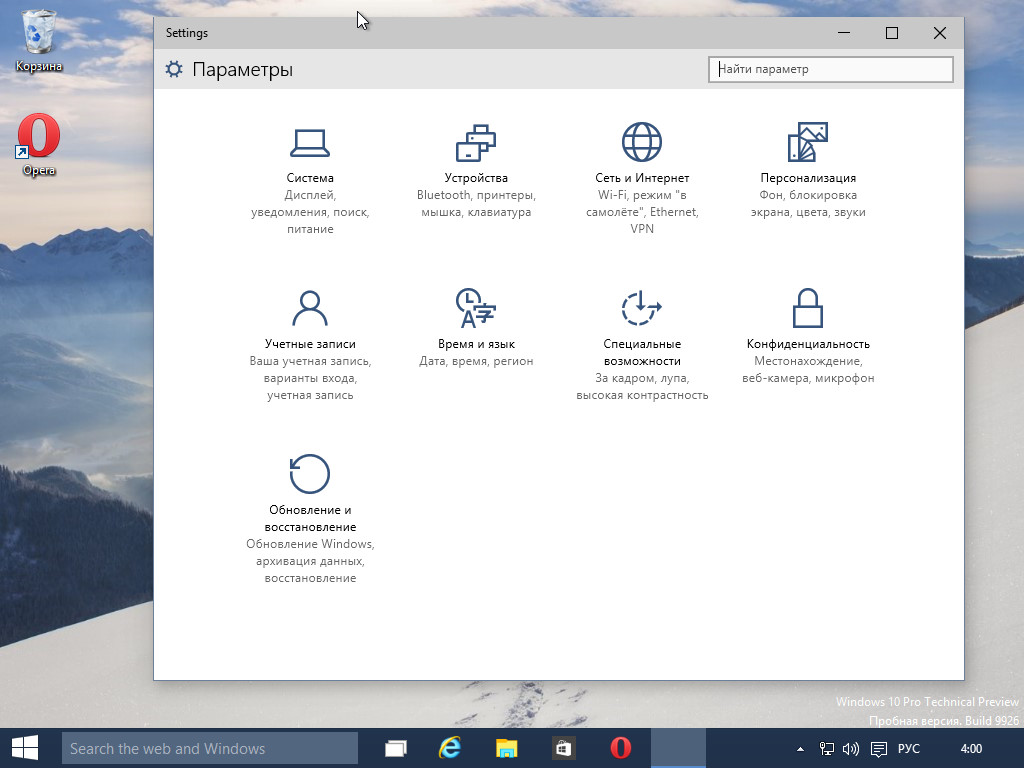Open File Explorer from the taskbar
The width and height of the screenshot is (1024, 768).
506,748
